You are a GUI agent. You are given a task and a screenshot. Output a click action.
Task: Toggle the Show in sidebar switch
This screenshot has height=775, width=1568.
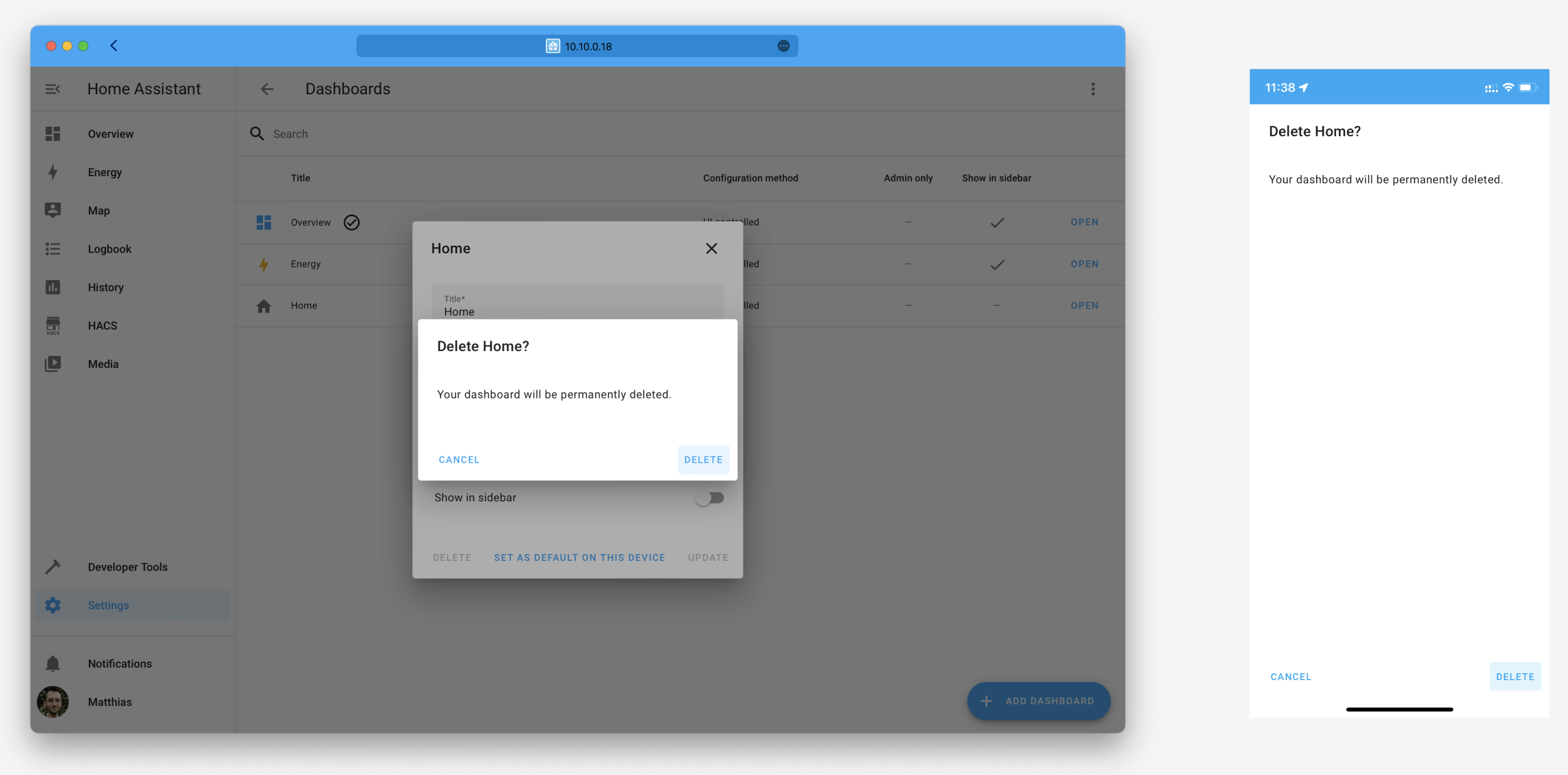coord(710,498)
